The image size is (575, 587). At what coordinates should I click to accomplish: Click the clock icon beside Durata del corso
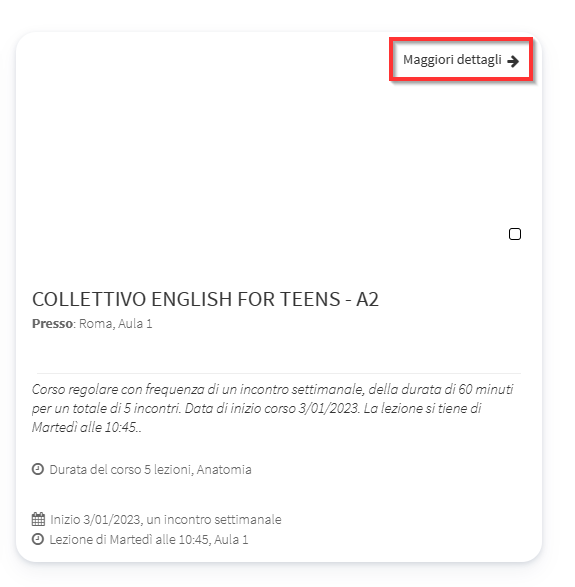coord(38,469)
